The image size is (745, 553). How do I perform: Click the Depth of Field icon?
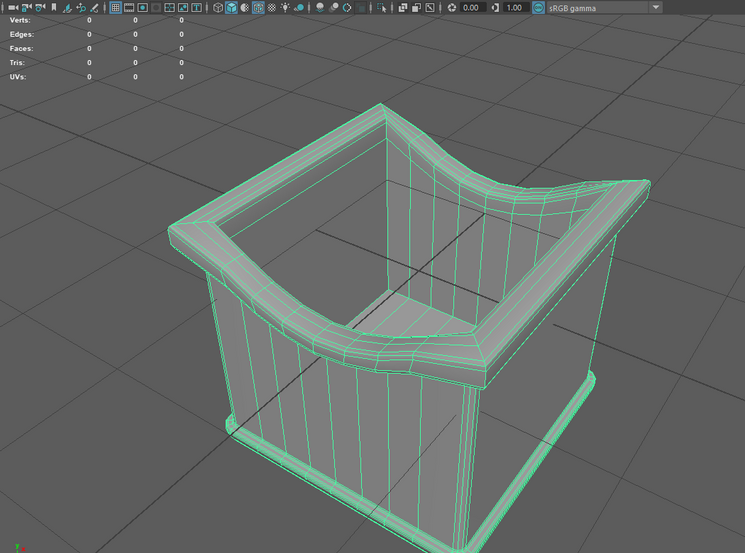point(361,8)
